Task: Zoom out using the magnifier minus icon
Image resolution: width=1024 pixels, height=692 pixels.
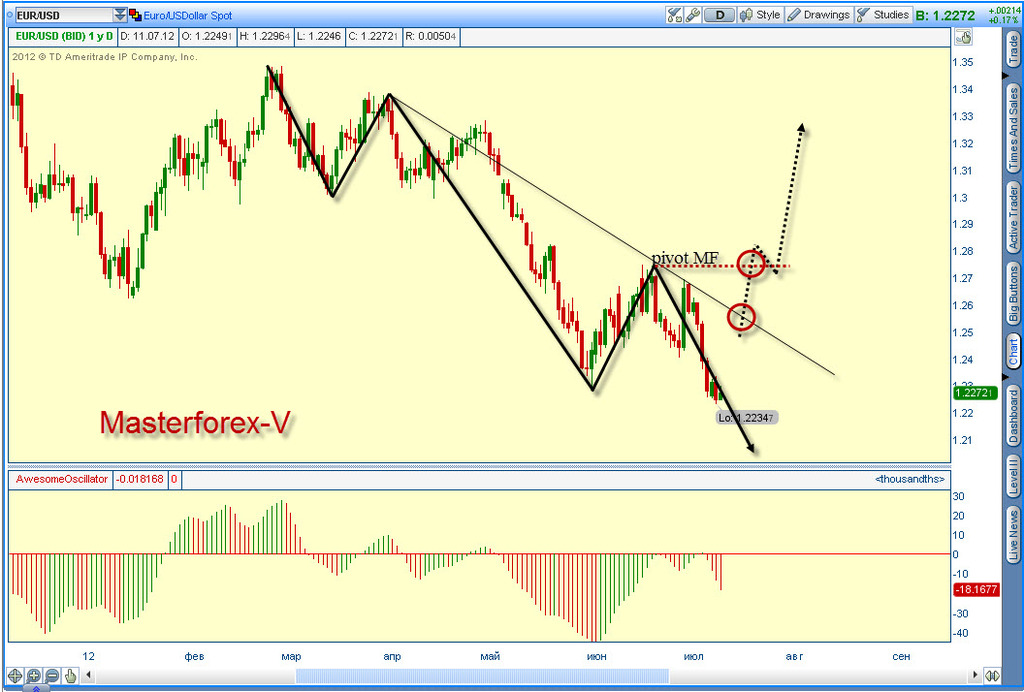Action: point(51,675)
